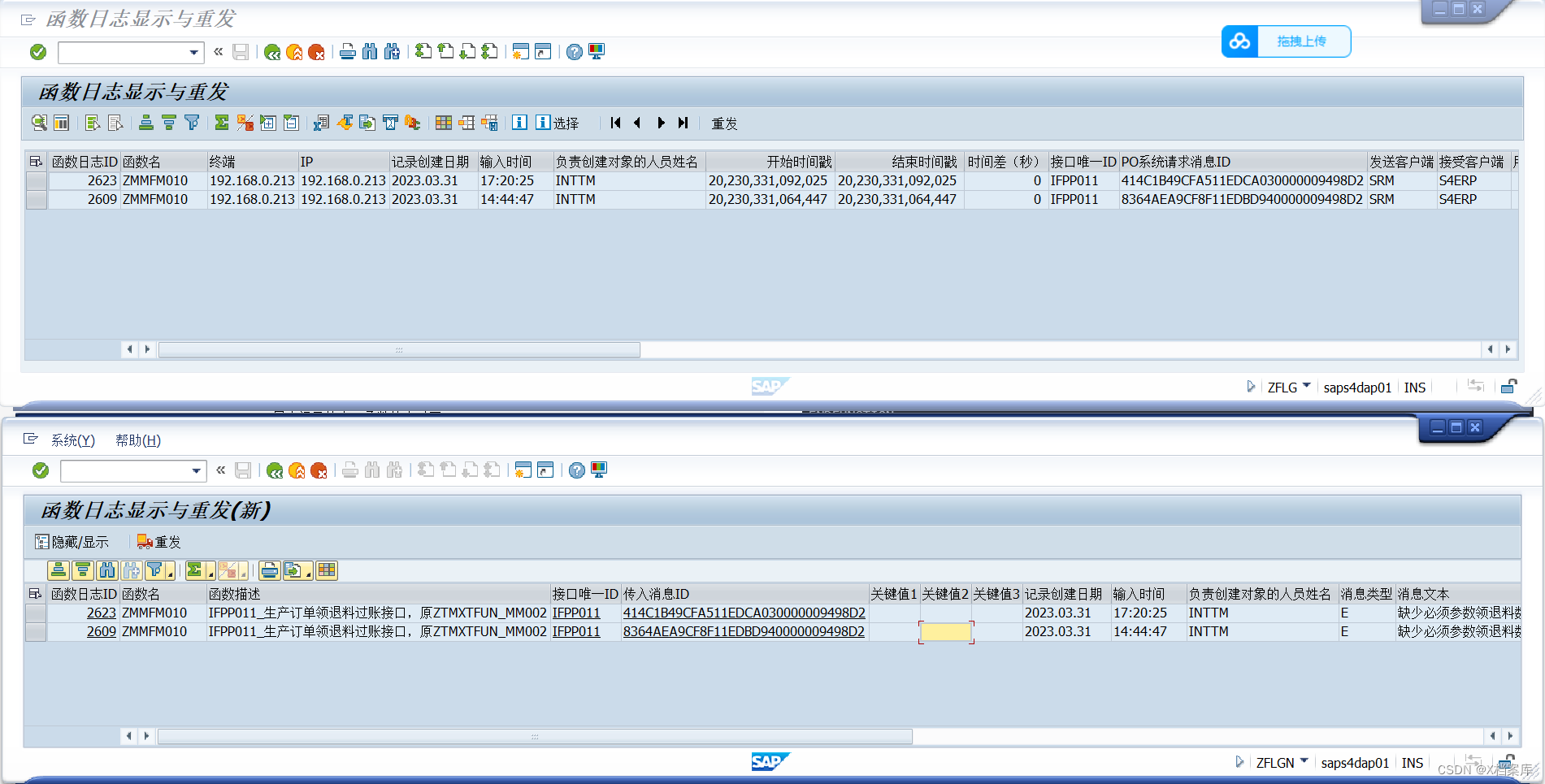This screenshot has width=1545, height=784.
Task: Open 系统(Y) menu
Action: pyautogui.click(x=73, y=440)
